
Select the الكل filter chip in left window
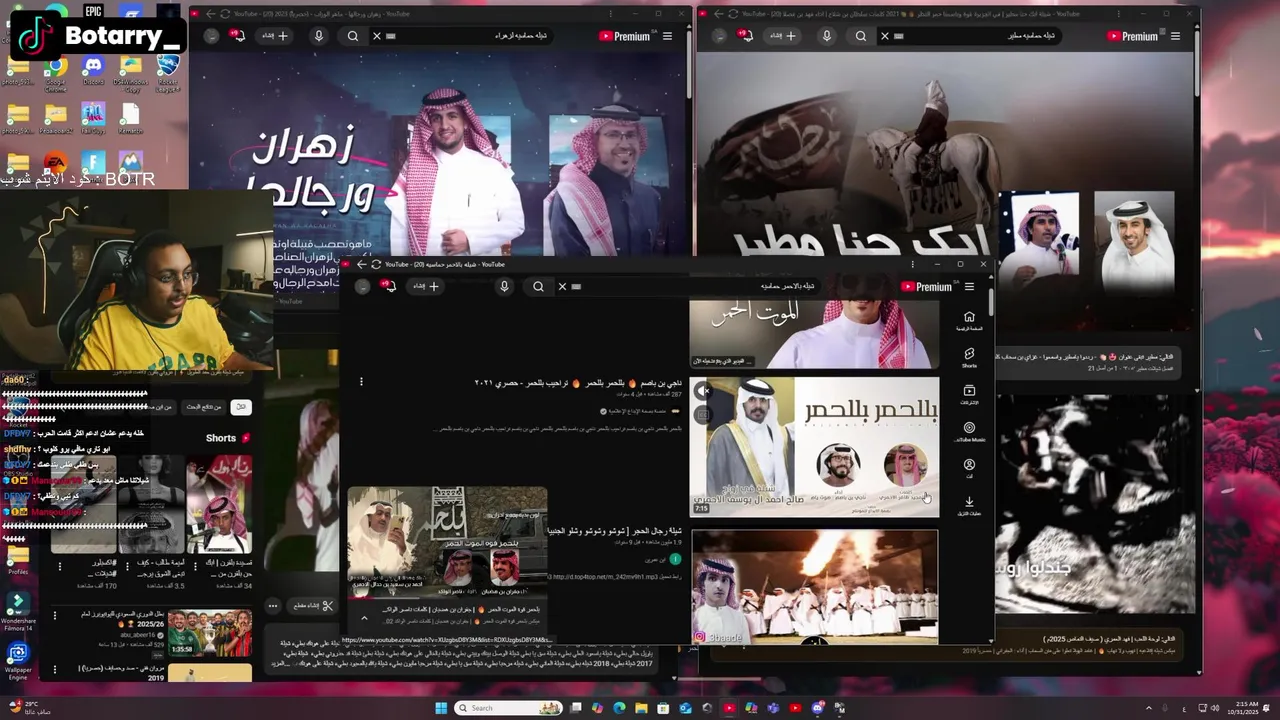pyautogui.click(x=240, y=407)
